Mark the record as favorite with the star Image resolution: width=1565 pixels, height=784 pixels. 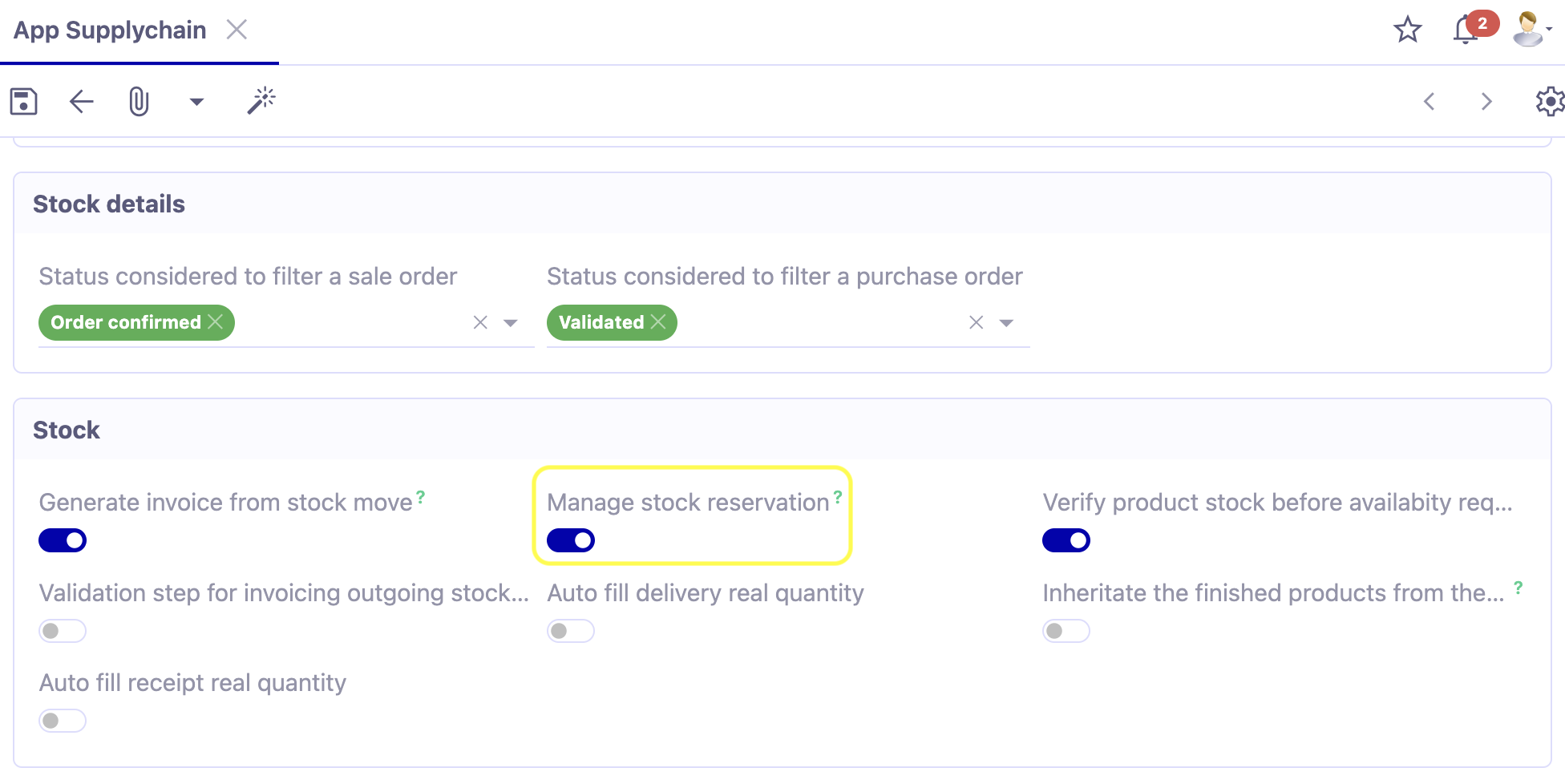tap(1408, 30)
